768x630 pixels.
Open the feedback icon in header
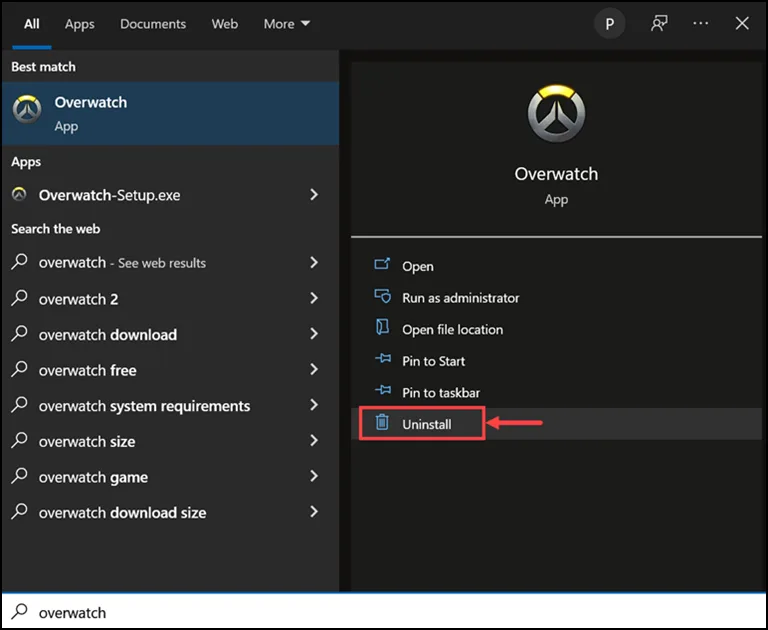pyautogui.click(x=659, y=24)
